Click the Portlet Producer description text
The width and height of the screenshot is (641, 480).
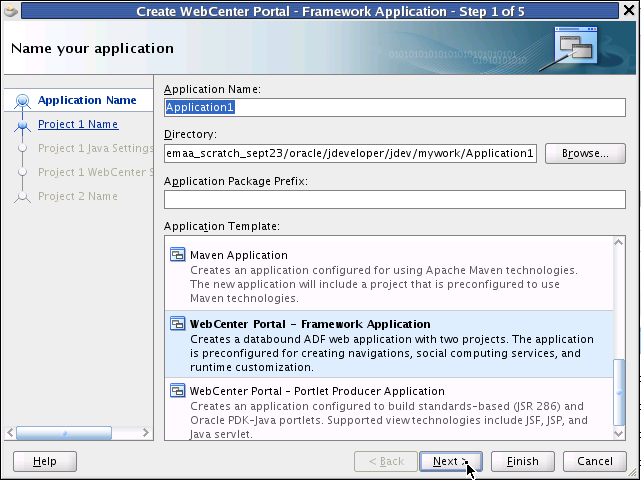point(389,420)
